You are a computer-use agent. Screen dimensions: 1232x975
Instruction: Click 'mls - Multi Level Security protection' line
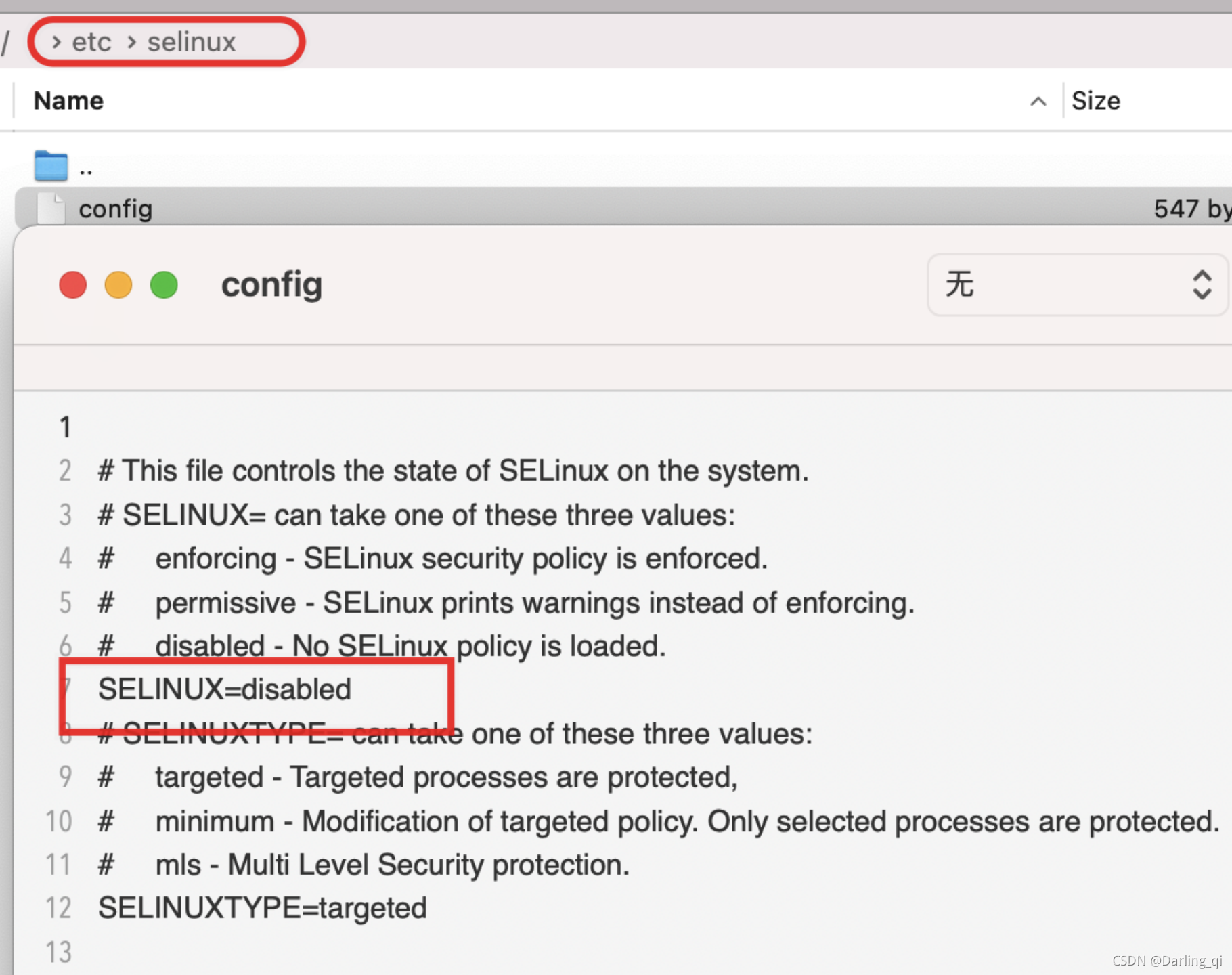click(x=364, y=865)
